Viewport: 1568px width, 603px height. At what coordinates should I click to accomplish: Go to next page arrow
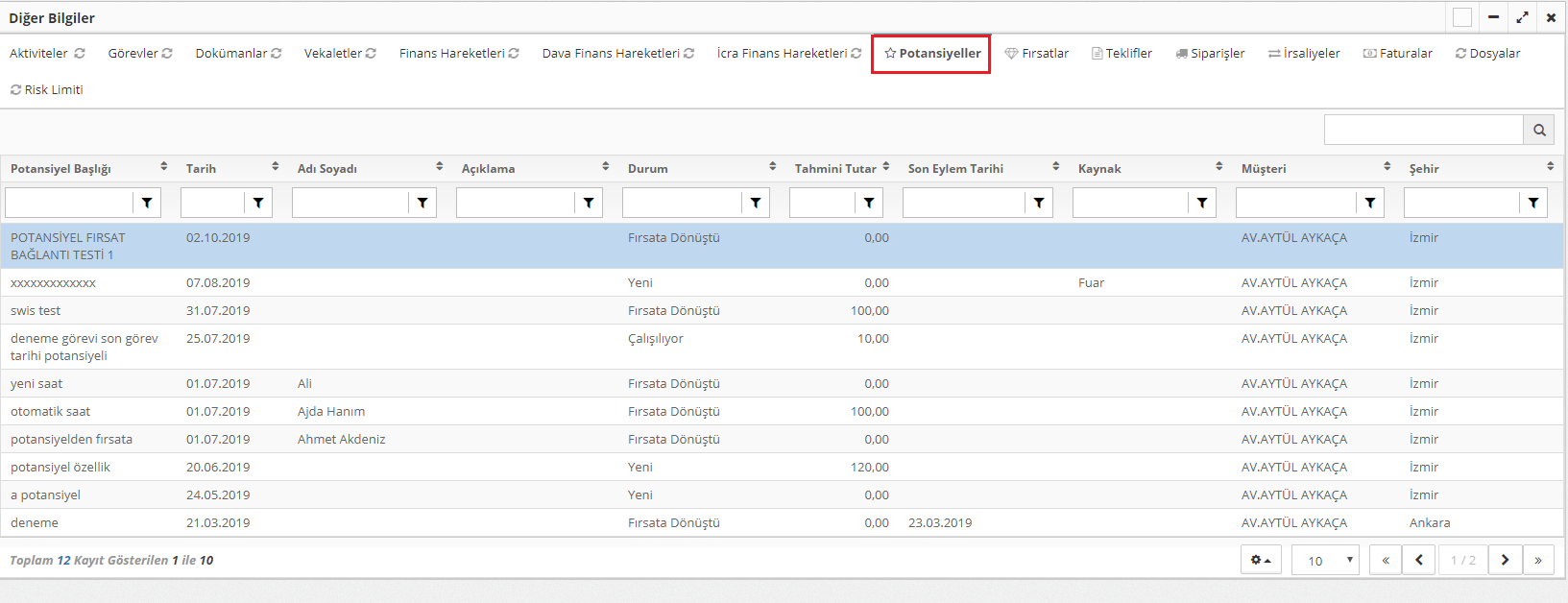click(x=1505, y=560)
